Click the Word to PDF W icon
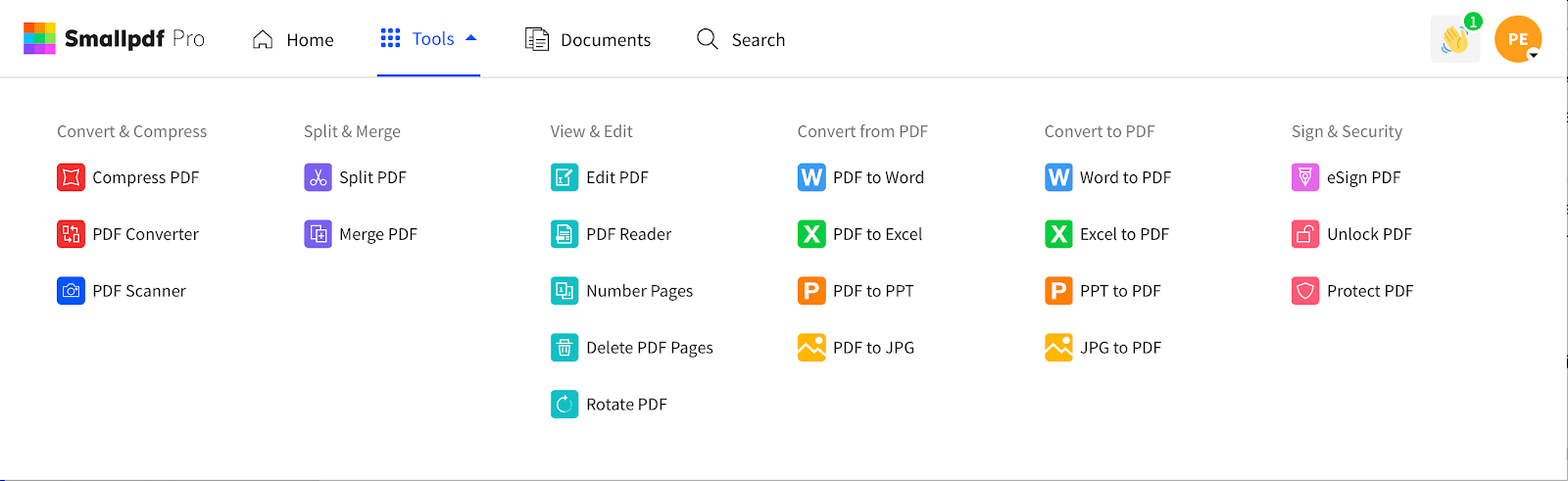Screen dimensions: 1568x481 click(x=1058, y=177)
